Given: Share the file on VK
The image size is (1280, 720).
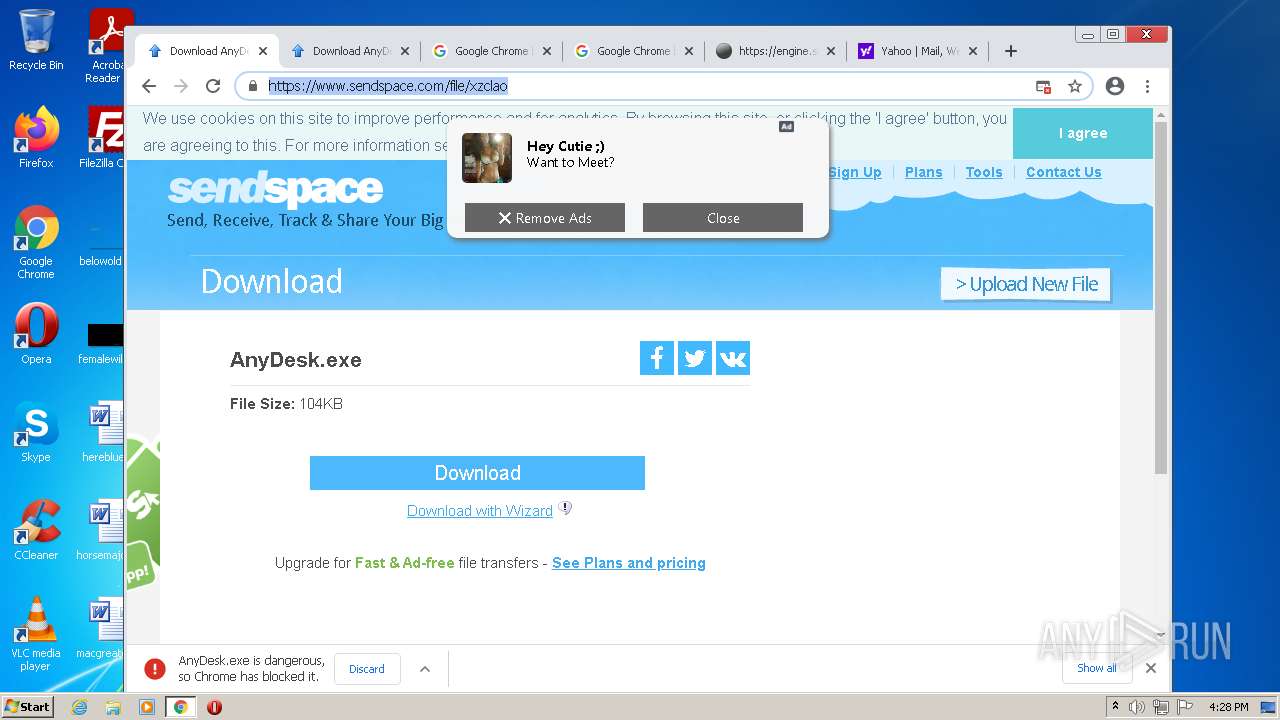Looking at the screenshot, I should (x=733, y=358).
